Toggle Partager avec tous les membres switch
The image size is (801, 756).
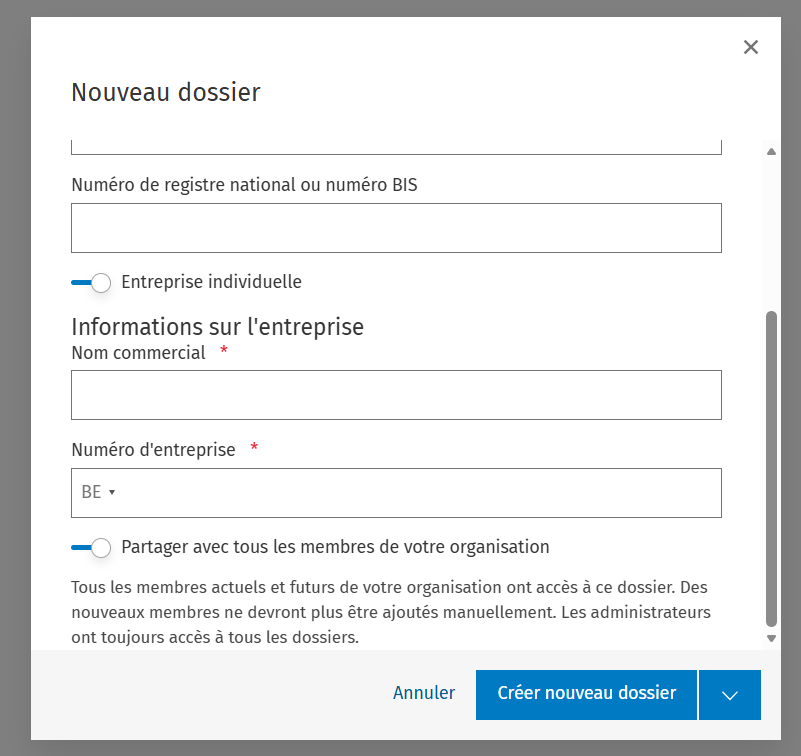click(91, 548)
